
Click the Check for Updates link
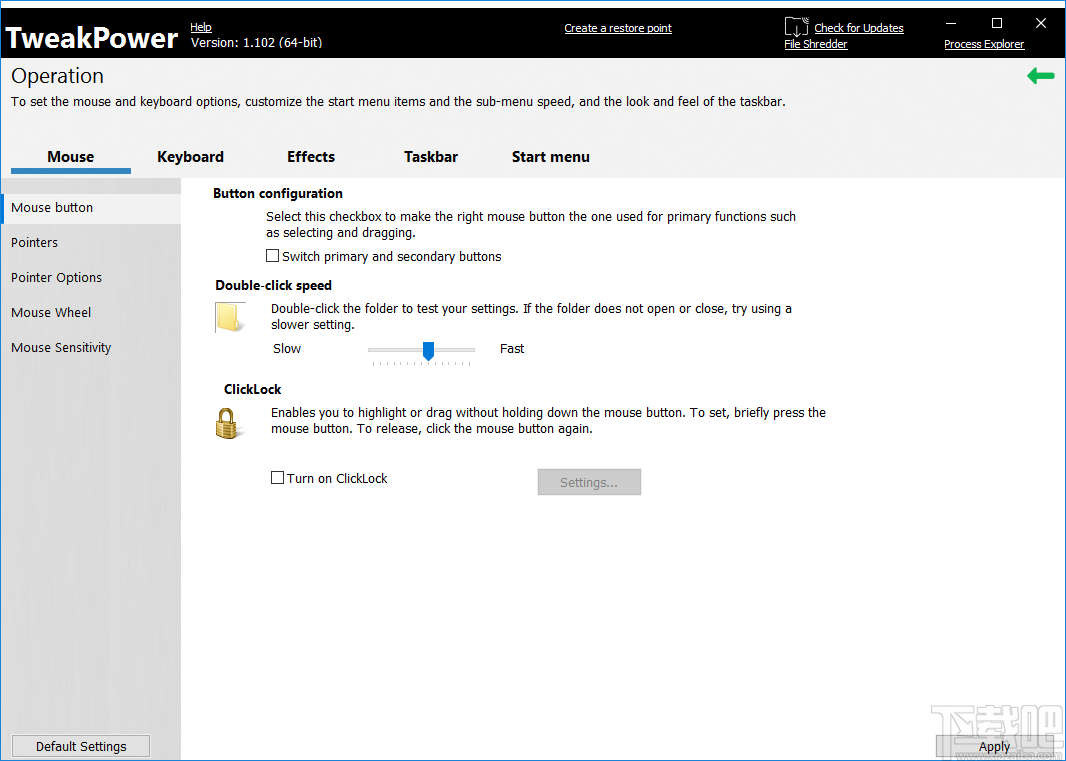[859, 28]
